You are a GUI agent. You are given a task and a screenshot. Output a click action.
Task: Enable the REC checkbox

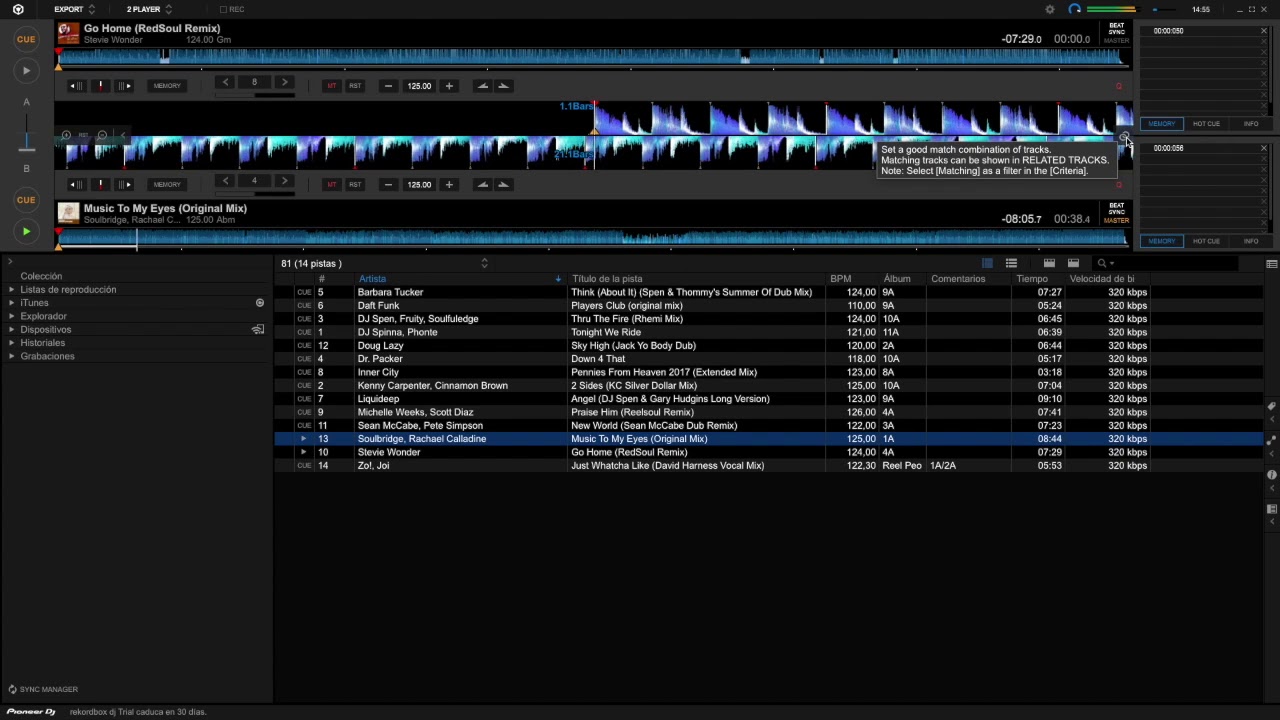click(222, 10)
